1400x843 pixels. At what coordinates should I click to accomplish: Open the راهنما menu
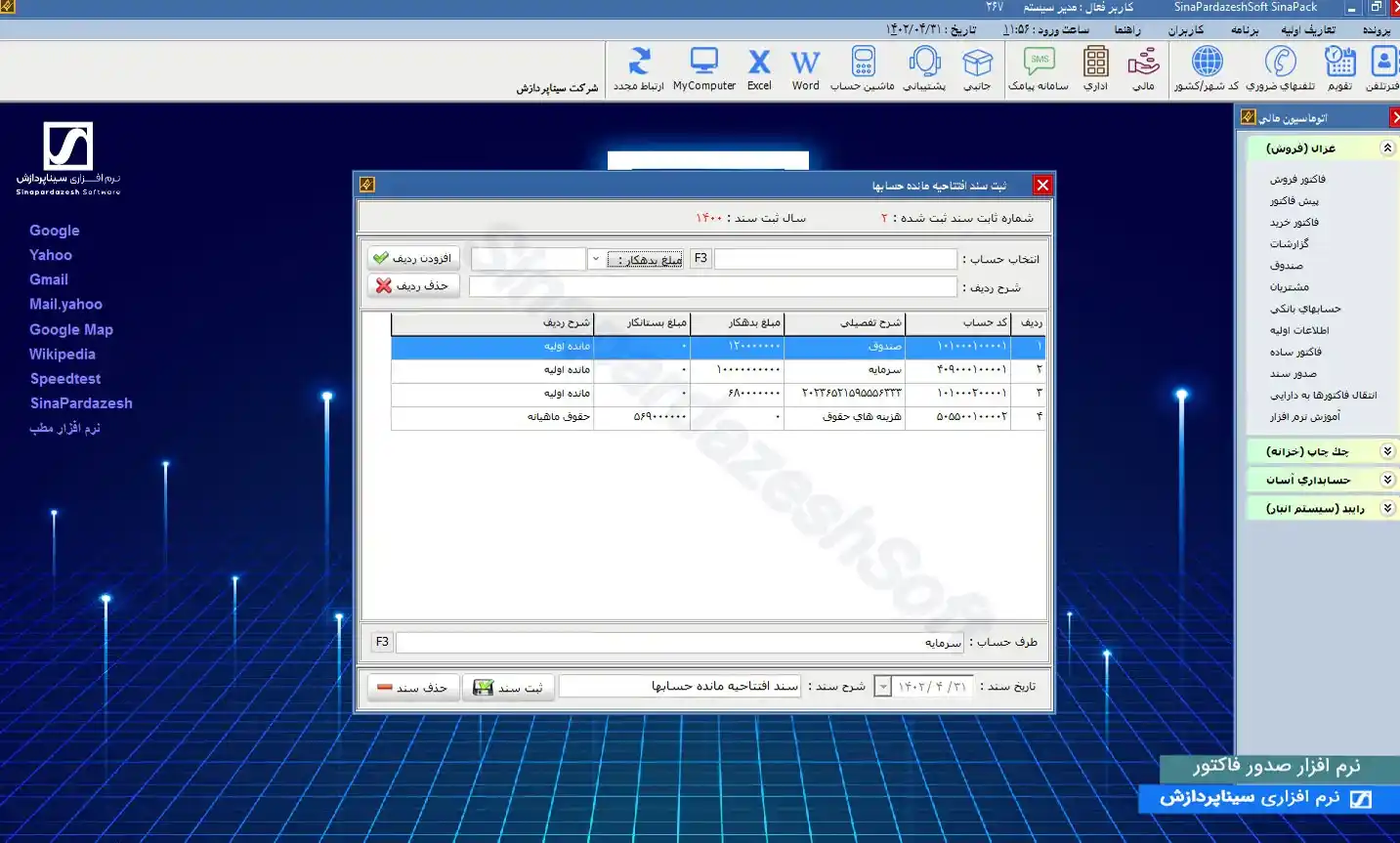click(1126, 30)
